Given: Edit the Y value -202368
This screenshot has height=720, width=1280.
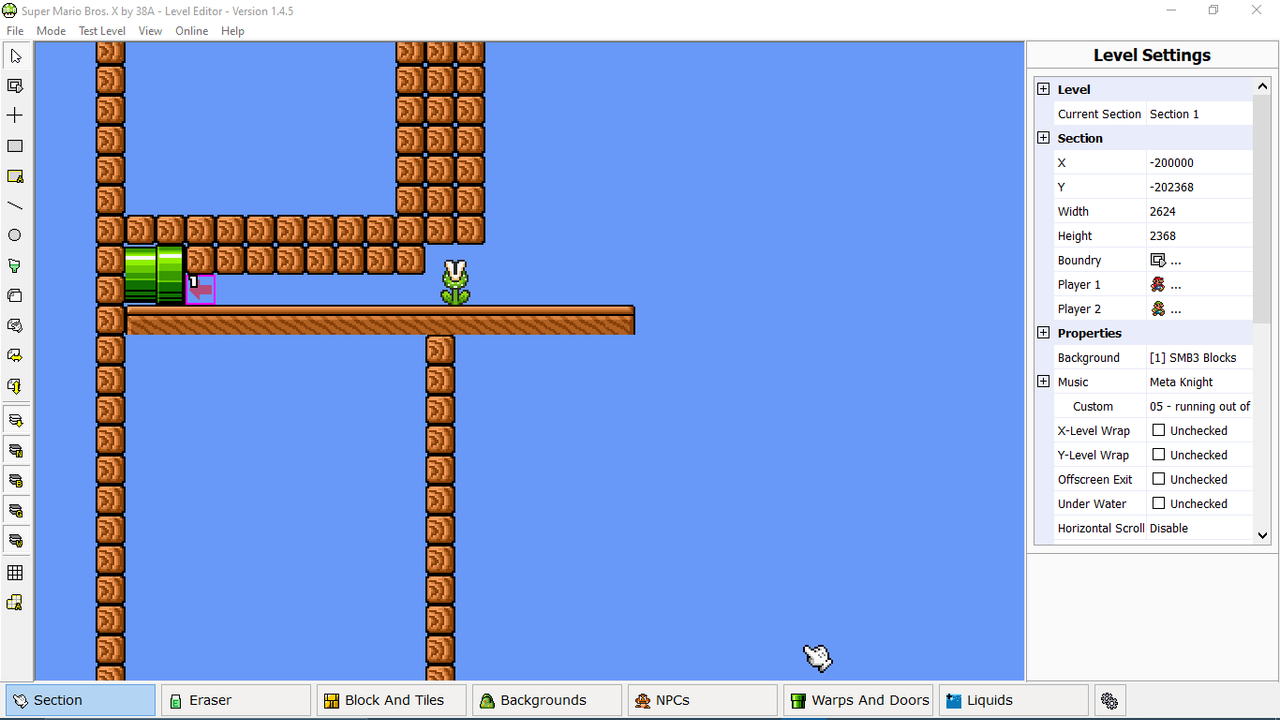Looking at the screenshot, I should point(1199,187).
